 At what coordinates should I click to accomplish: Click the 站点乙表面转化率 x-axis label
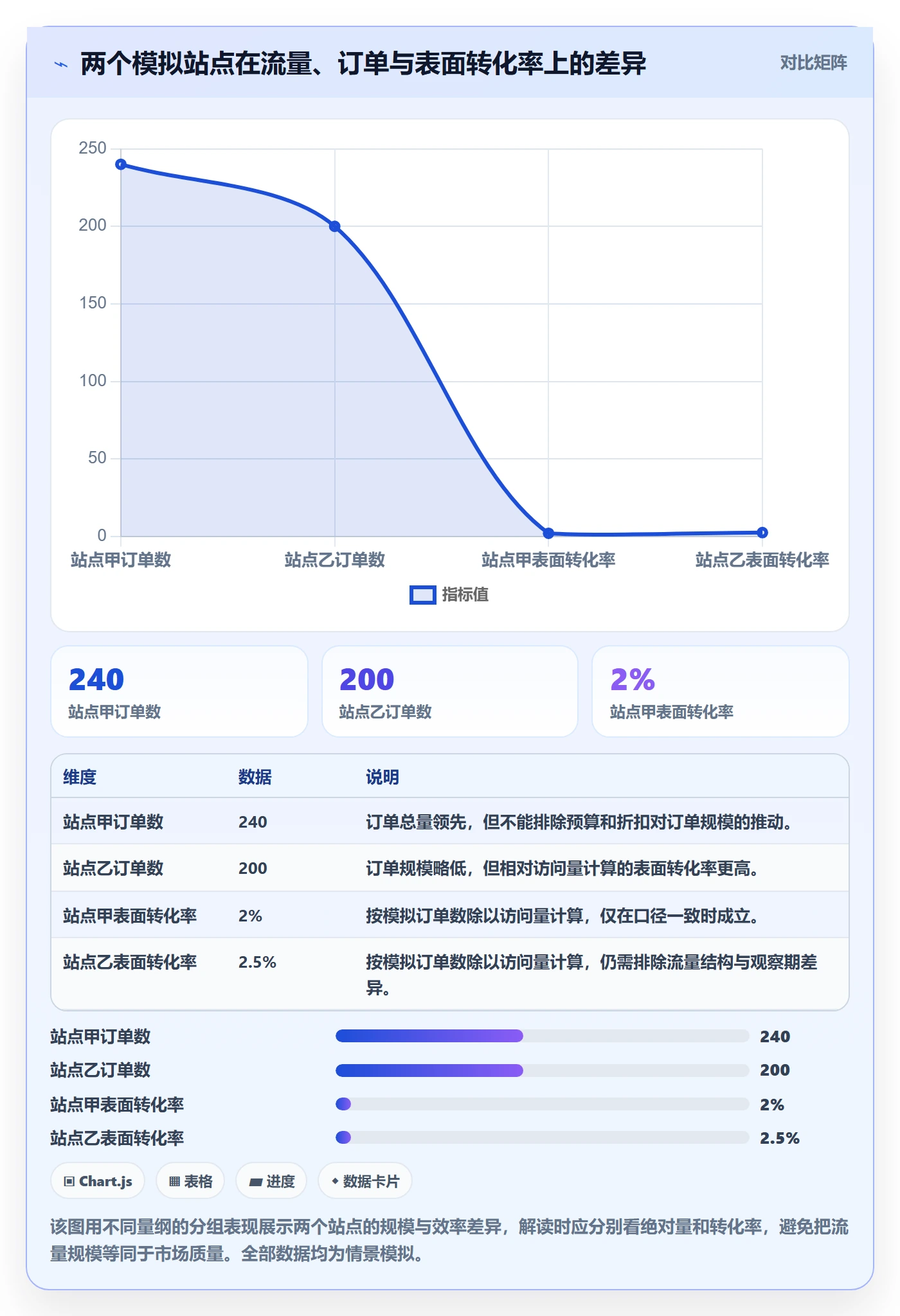point(762,560)
